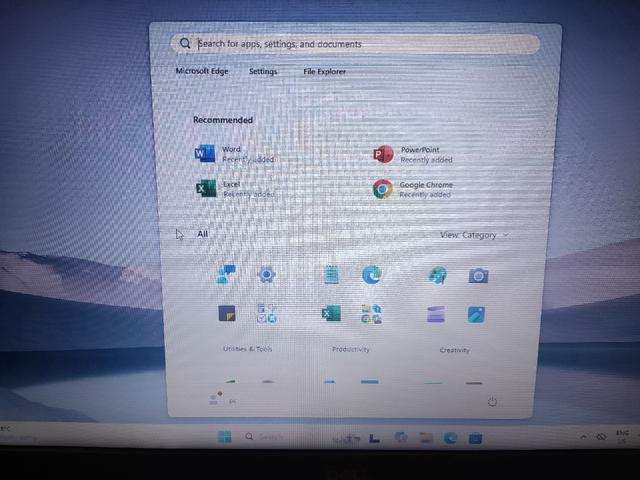
Task: Open the remaining Productivity apps cluster
Action: click(371, 314)
